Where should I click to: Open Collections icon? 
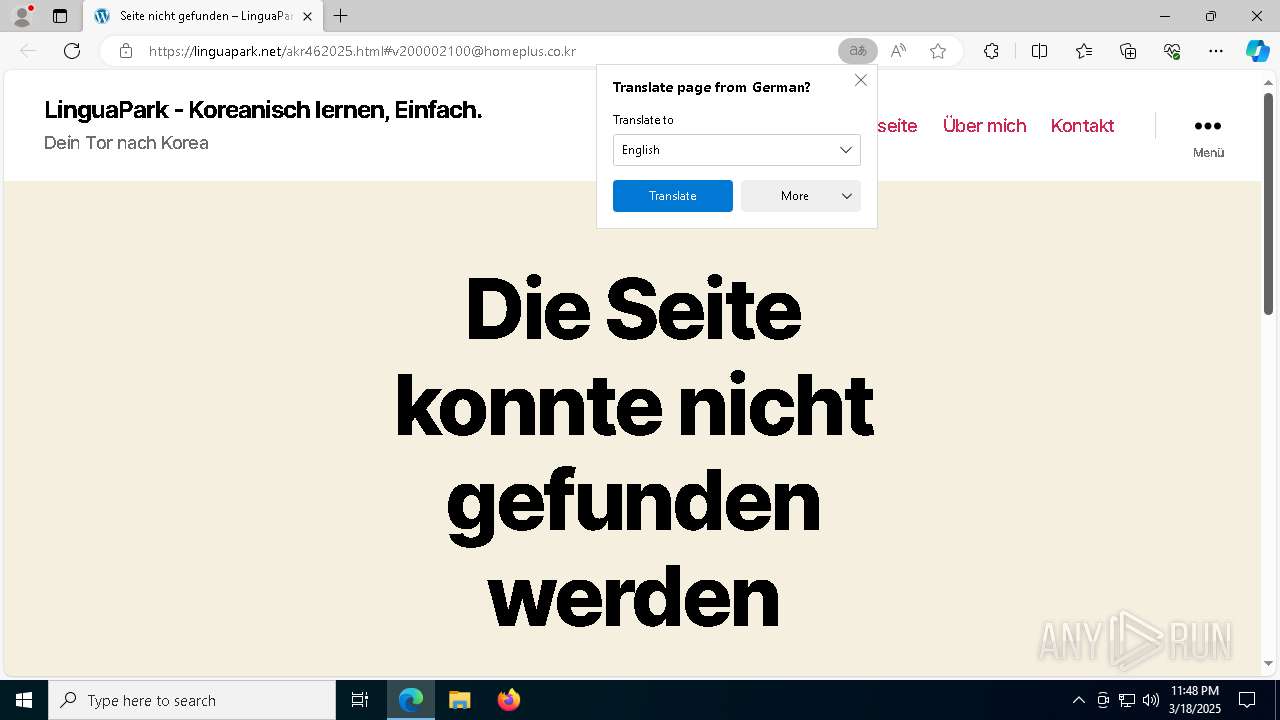1128,51
